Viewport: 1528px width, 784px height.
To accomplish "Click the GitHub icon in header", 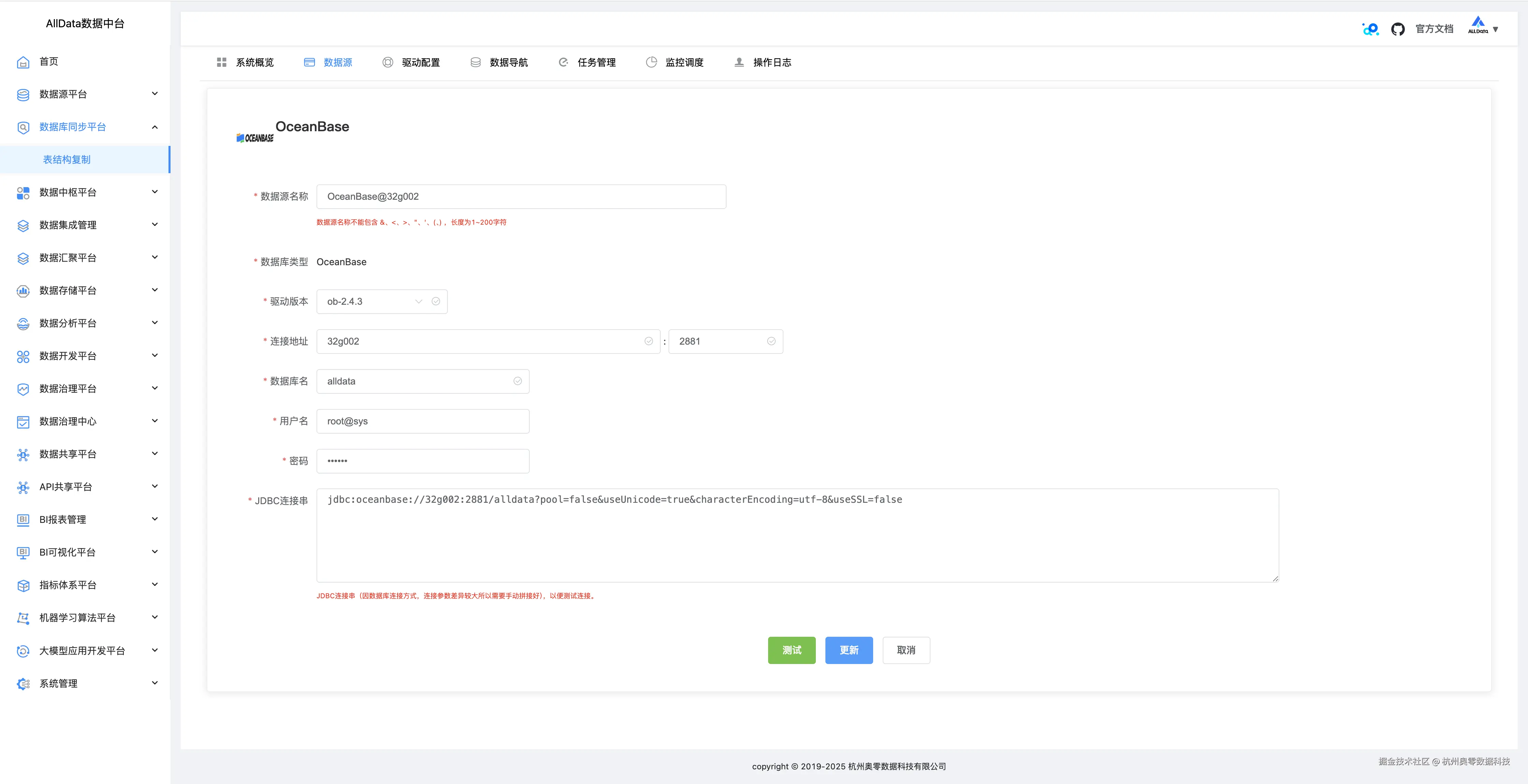I will tap(1397, 29).
